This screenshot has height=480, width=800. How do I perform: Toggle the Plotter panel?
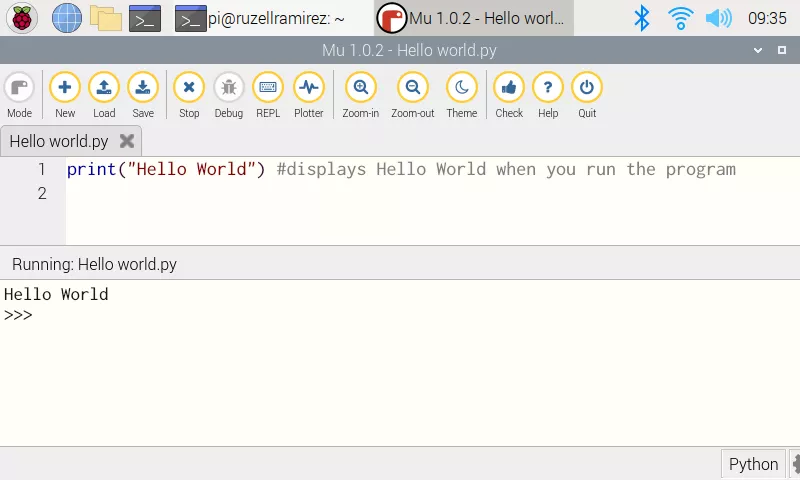point(308,96)
